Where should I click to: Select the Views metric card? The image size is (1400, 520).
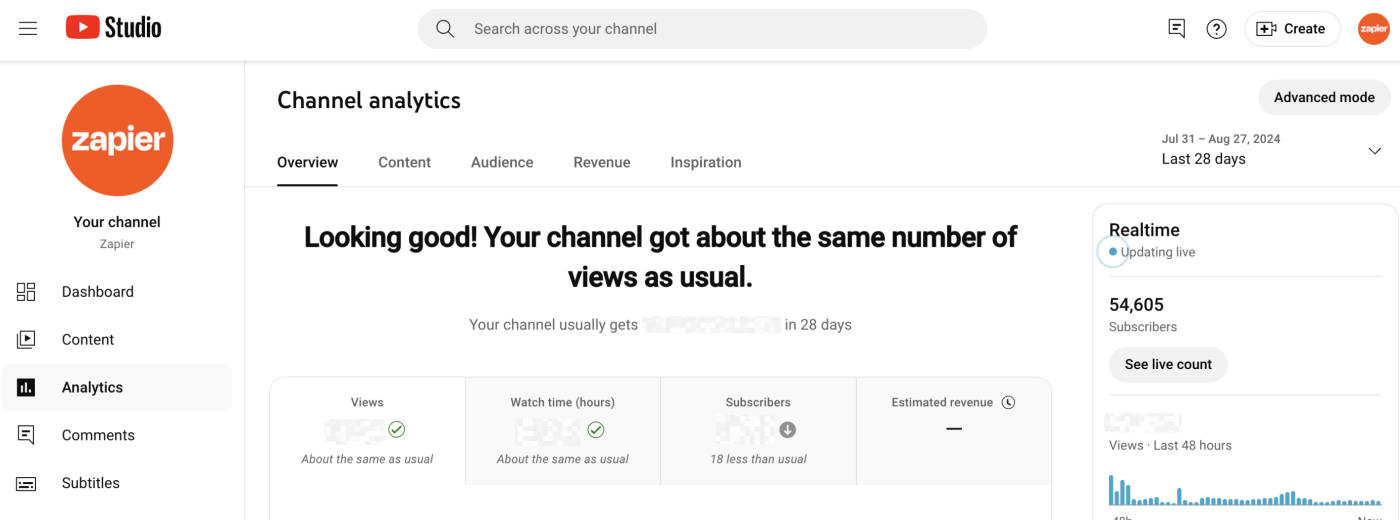tap(367, 431)
